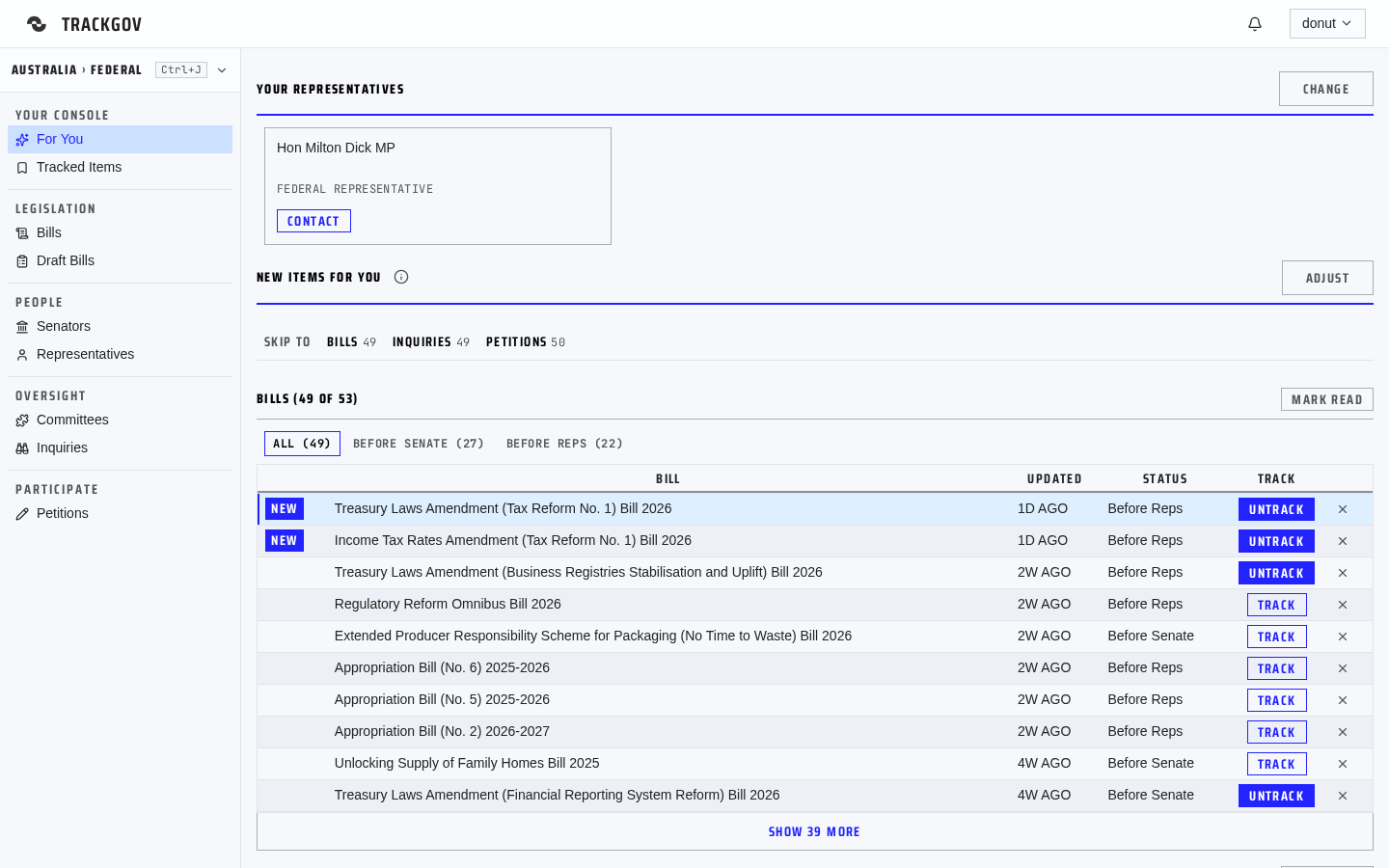1389x868 pixels.
Task: Select the All (49) tab
Action: 302,444
